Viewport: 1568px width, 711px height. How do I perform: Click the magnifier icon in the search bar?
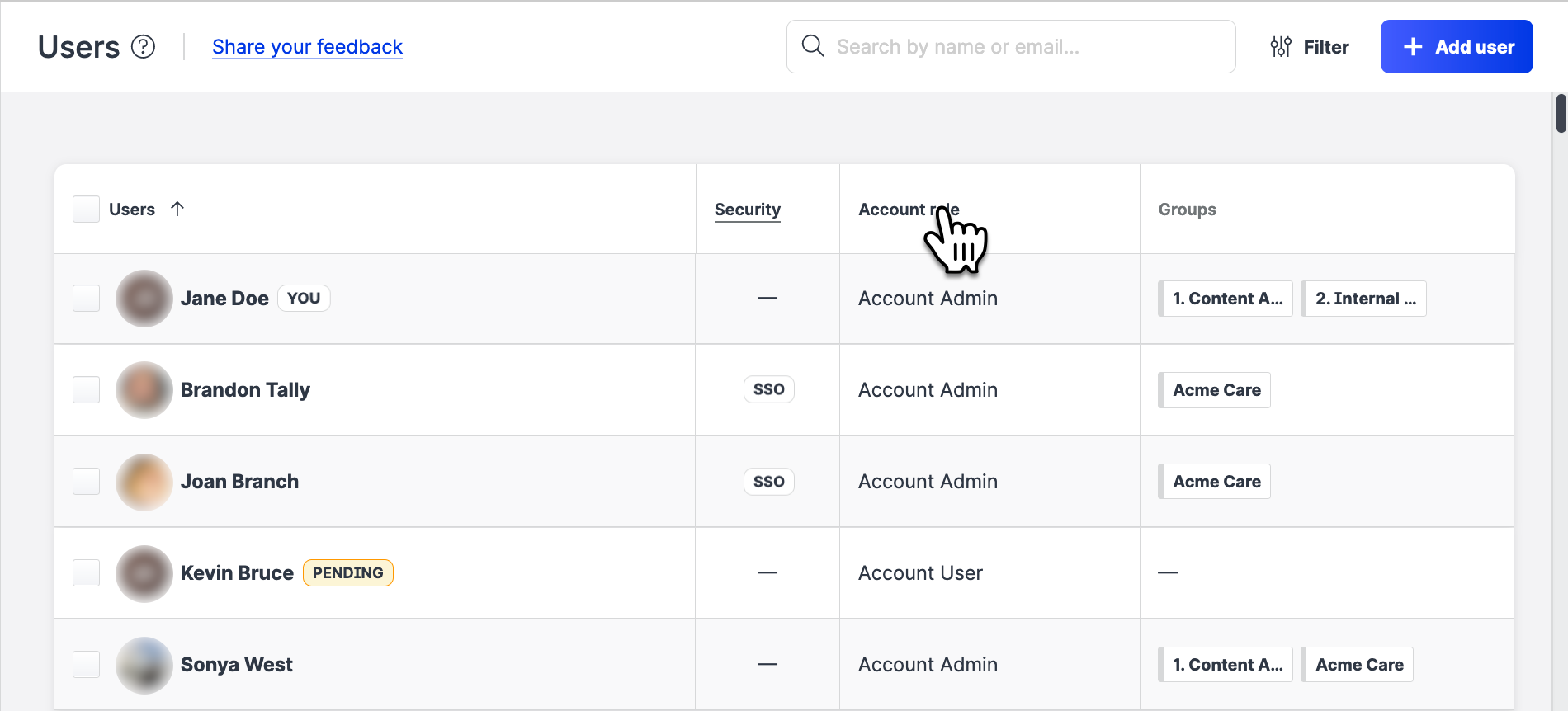[x=813, y=46]
